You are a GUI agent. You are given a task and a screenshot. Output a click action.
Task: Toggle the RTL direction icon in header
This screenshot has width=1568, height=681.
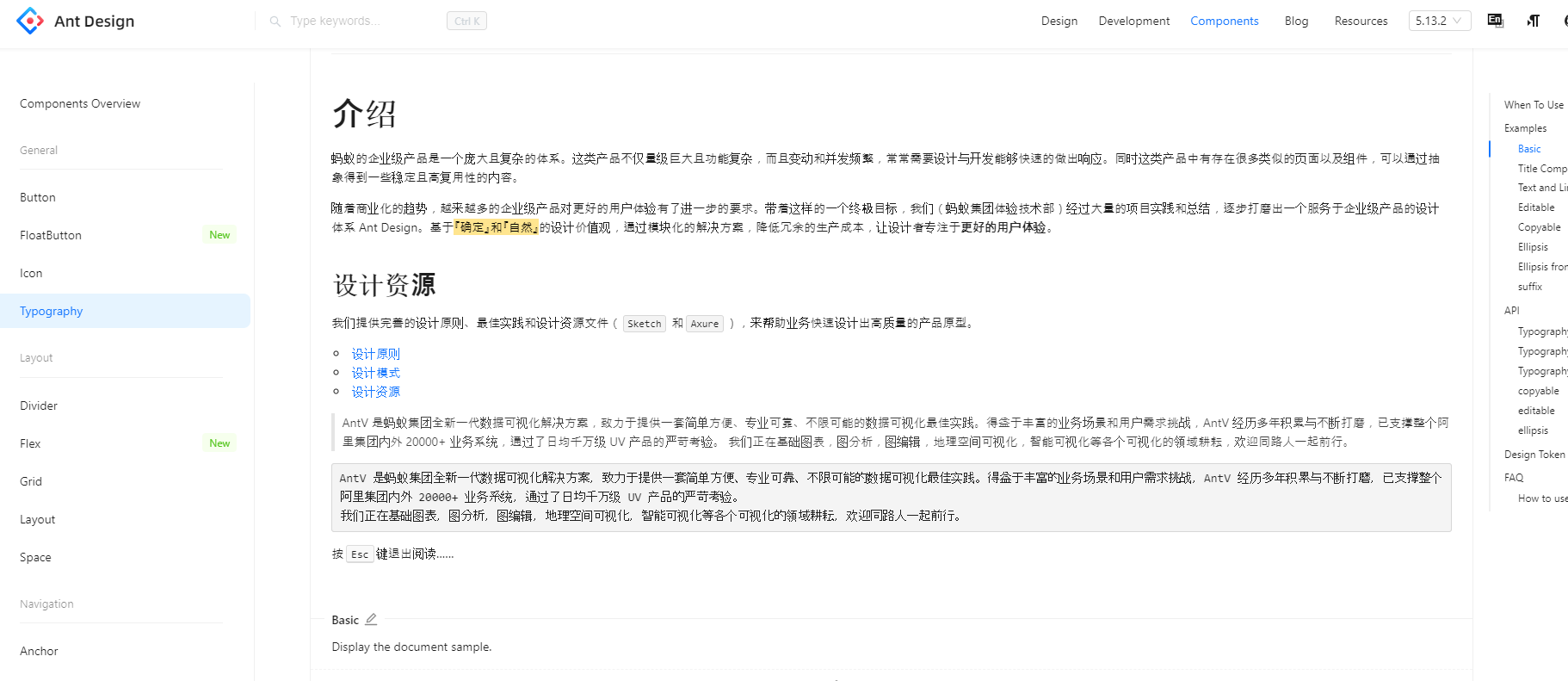pos(1534,21)
